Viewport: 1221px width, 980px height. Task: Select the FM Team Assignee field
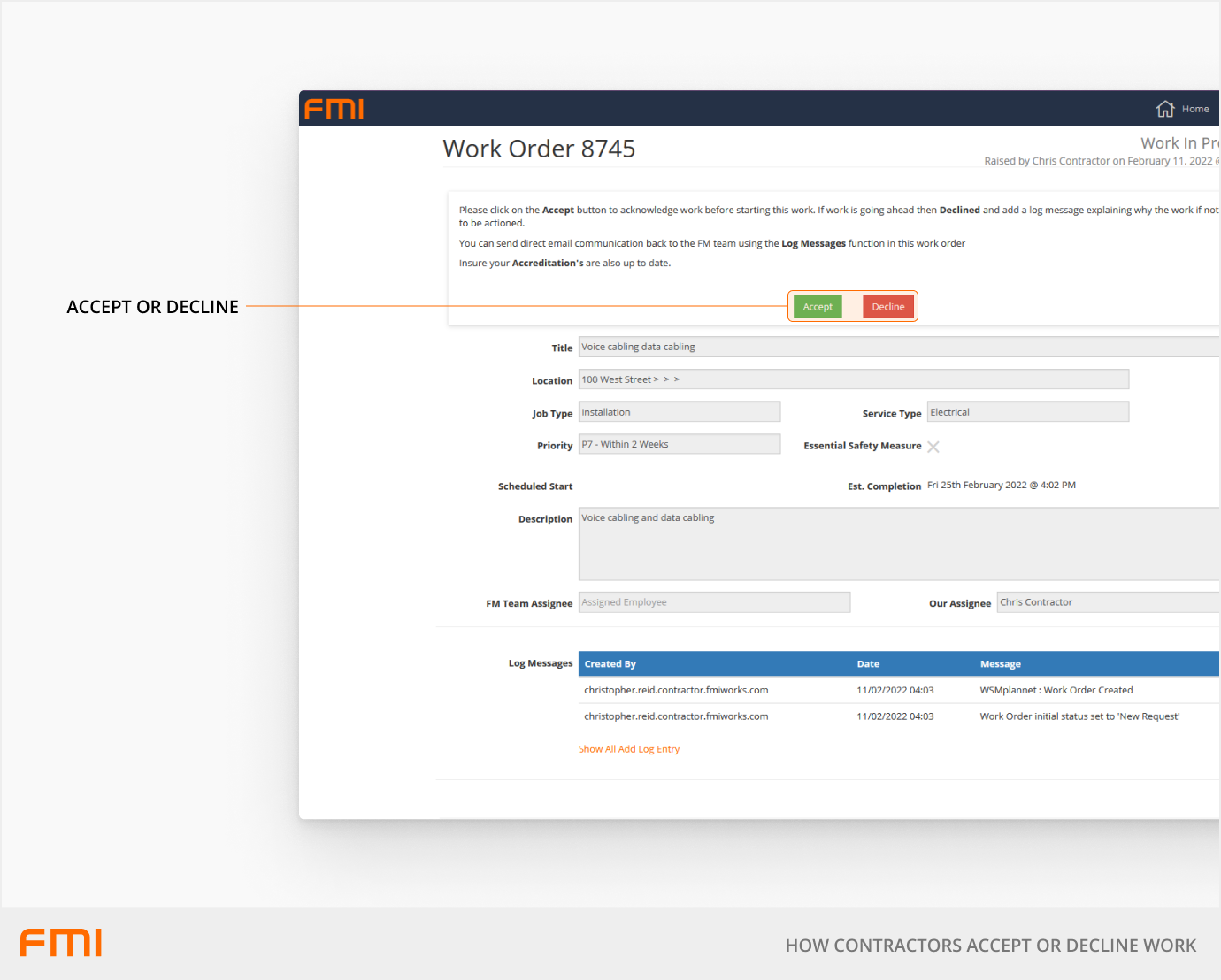(x=713, y=602)
